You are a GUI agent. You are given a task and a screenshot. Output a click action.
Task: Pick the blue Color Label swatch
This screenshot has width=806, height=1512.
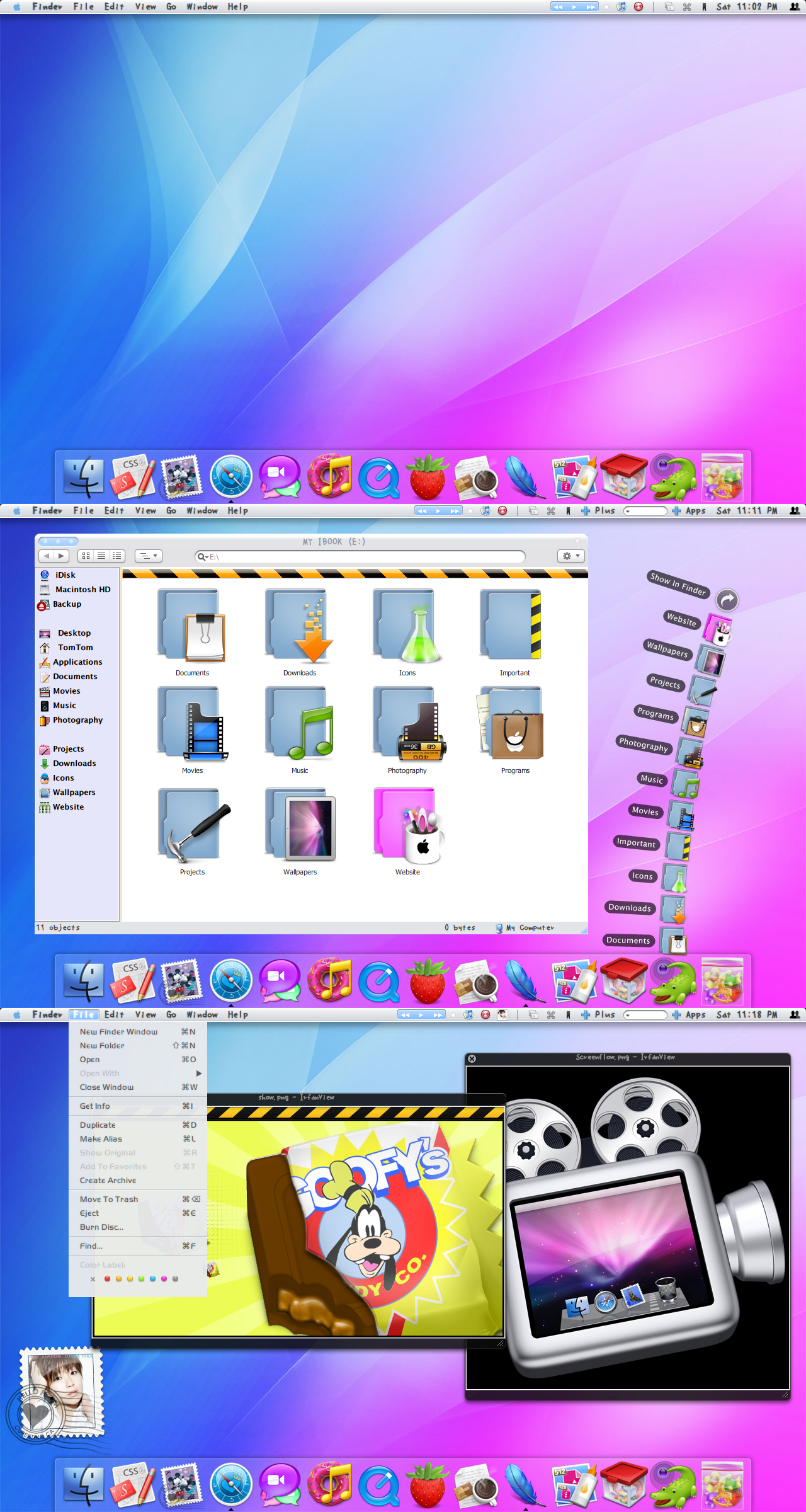coord(152,1279)
